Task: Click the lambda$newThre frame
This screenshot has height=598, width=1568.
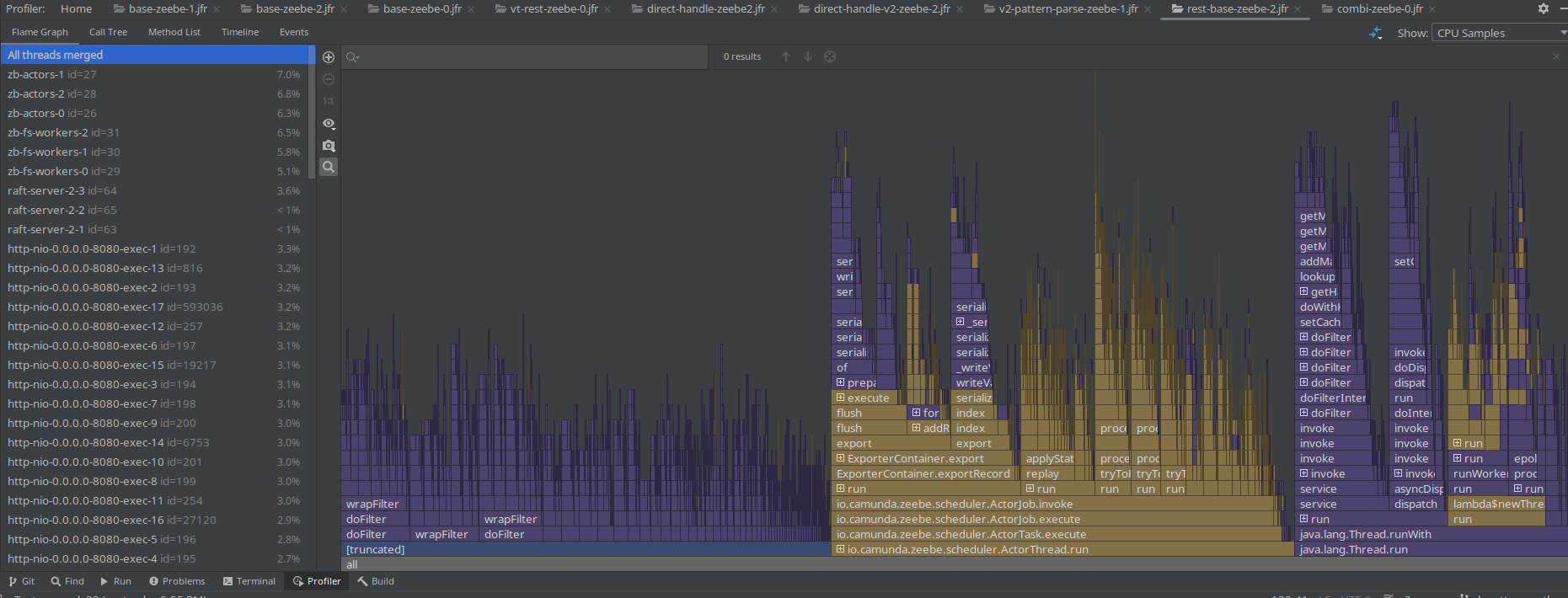Action: 1498,504
